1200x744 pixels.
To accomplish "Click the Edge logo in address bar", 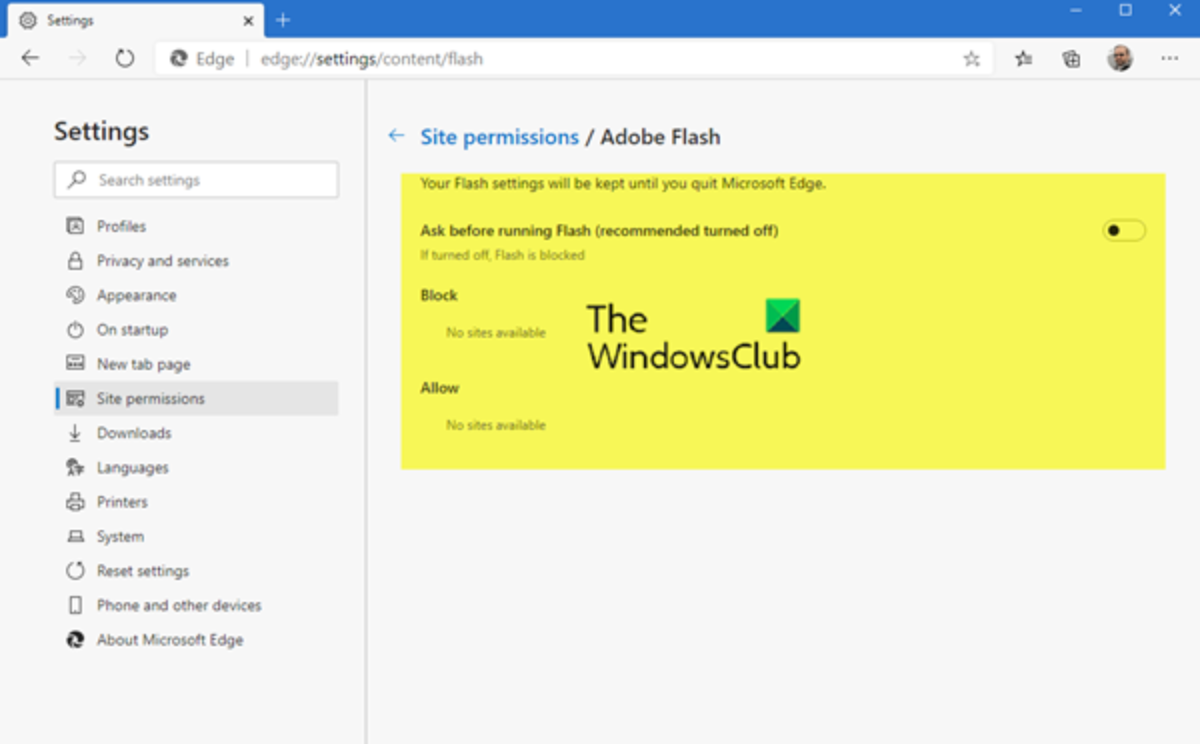I will tap(179, 59).
